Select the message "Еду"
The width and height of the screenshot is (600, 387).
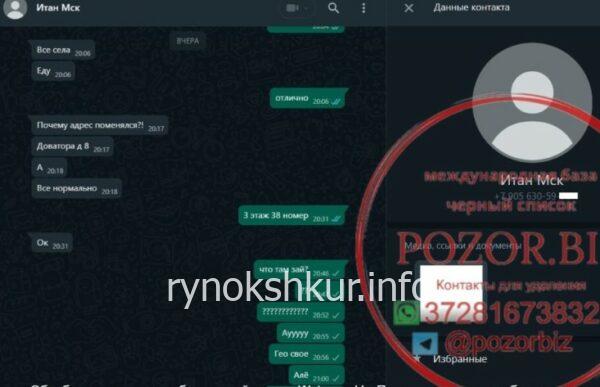click(53, 72)
